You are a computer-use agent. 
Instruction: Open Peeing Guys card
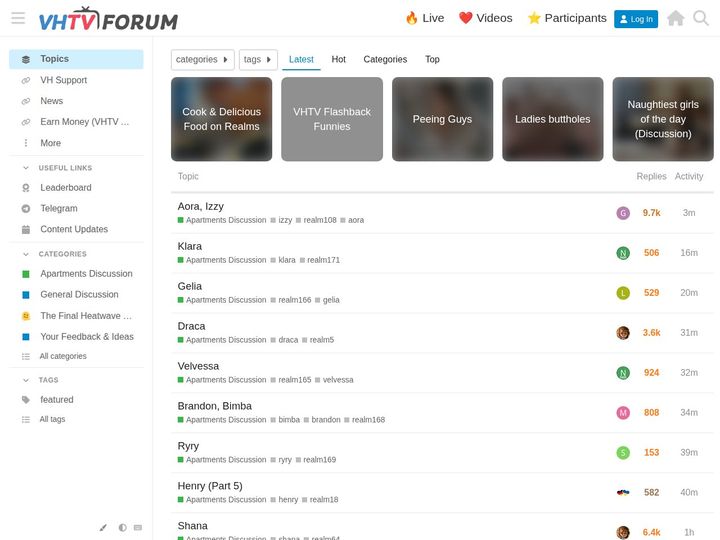(x=442, y=119)
